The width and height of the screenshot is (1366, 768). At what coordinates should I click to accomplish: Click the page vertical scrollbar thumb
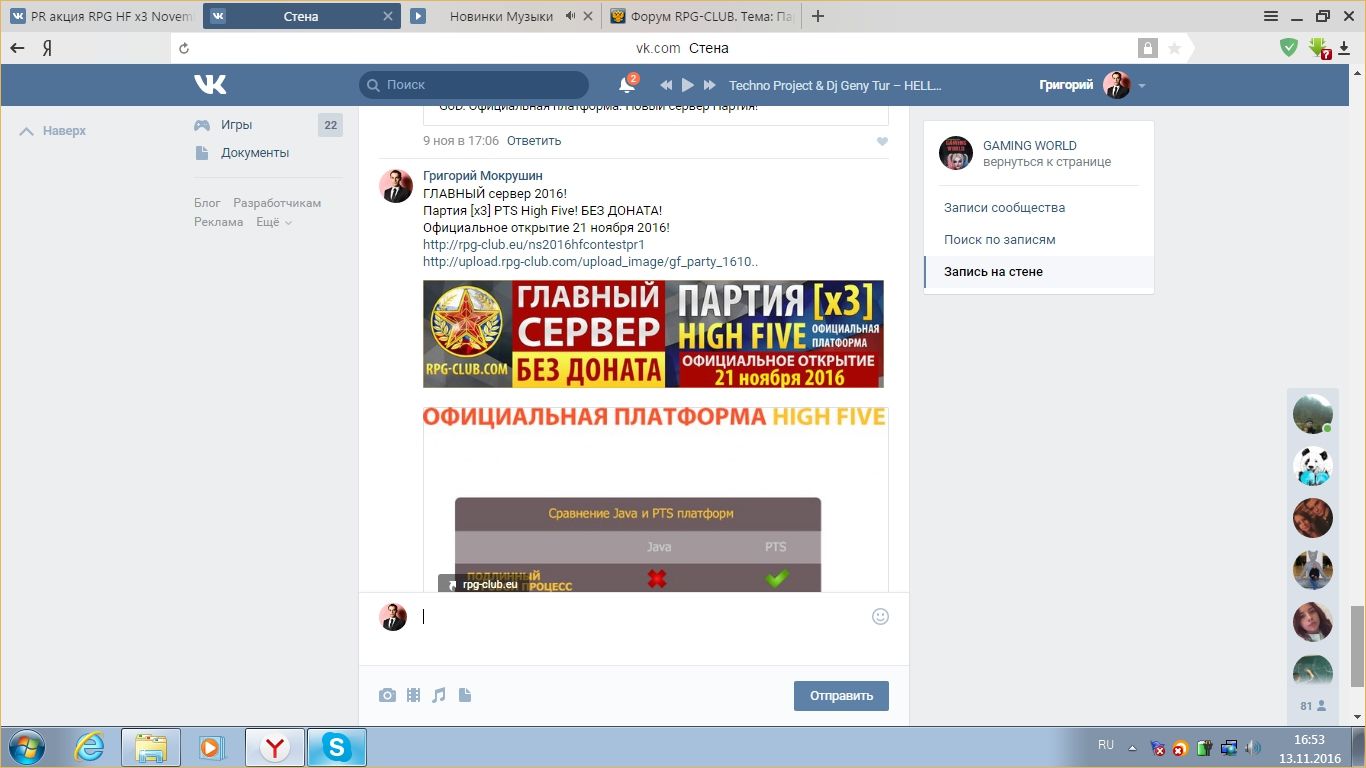click(x=1357, y=647)
